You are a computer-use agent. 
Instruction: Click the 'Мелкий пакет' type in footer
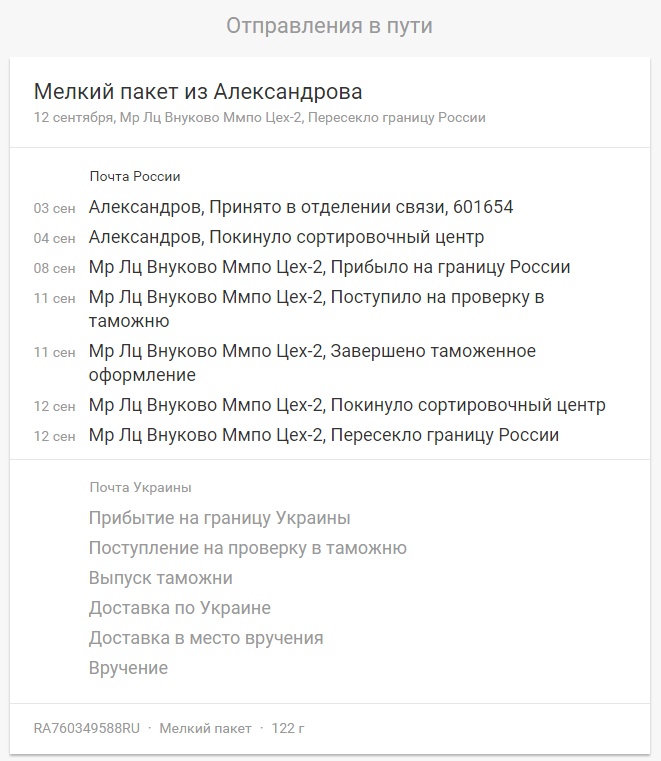tap(205, 728)
